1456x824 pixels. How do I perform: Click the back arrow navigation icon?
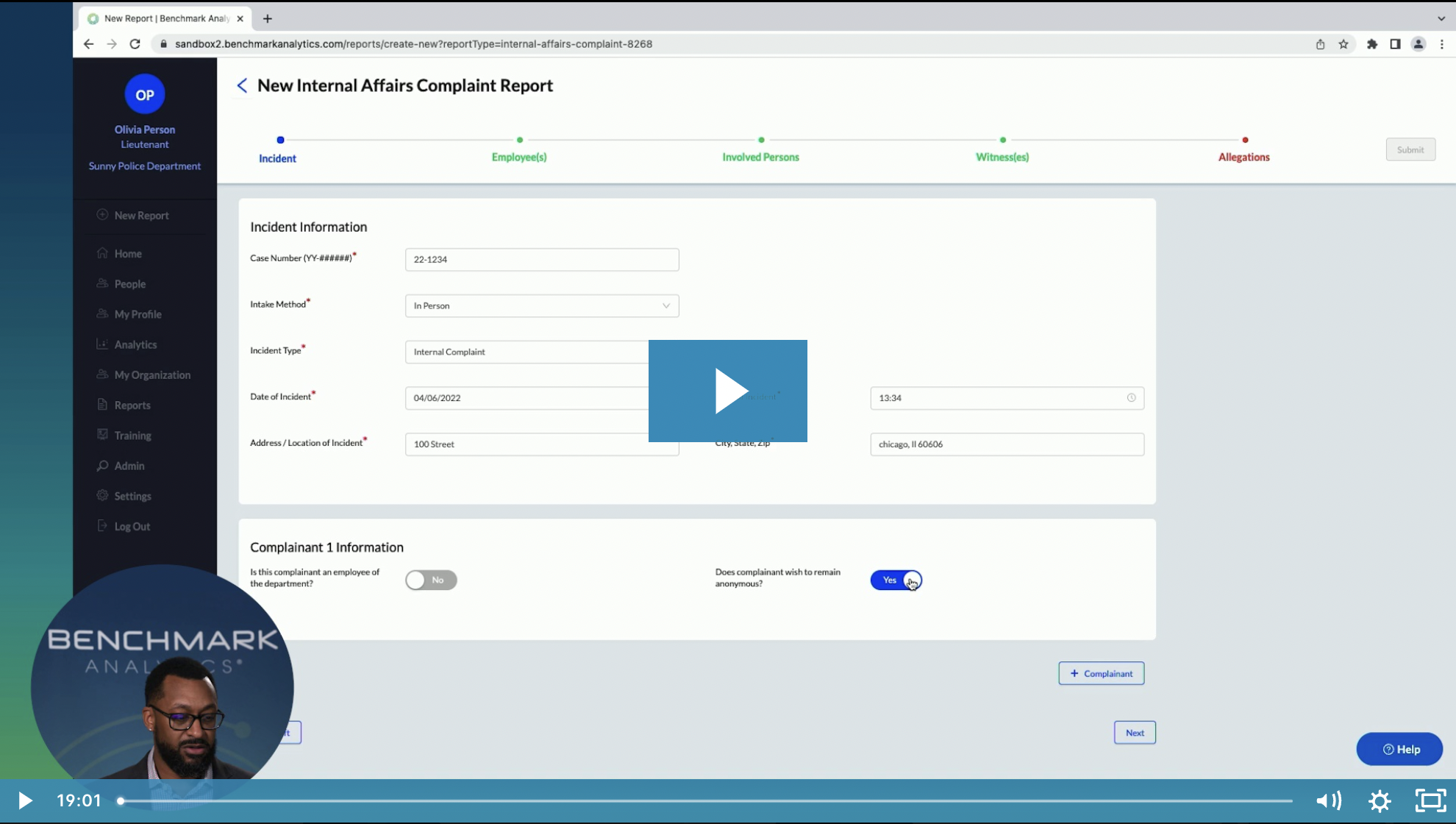[x=241, y=85]
